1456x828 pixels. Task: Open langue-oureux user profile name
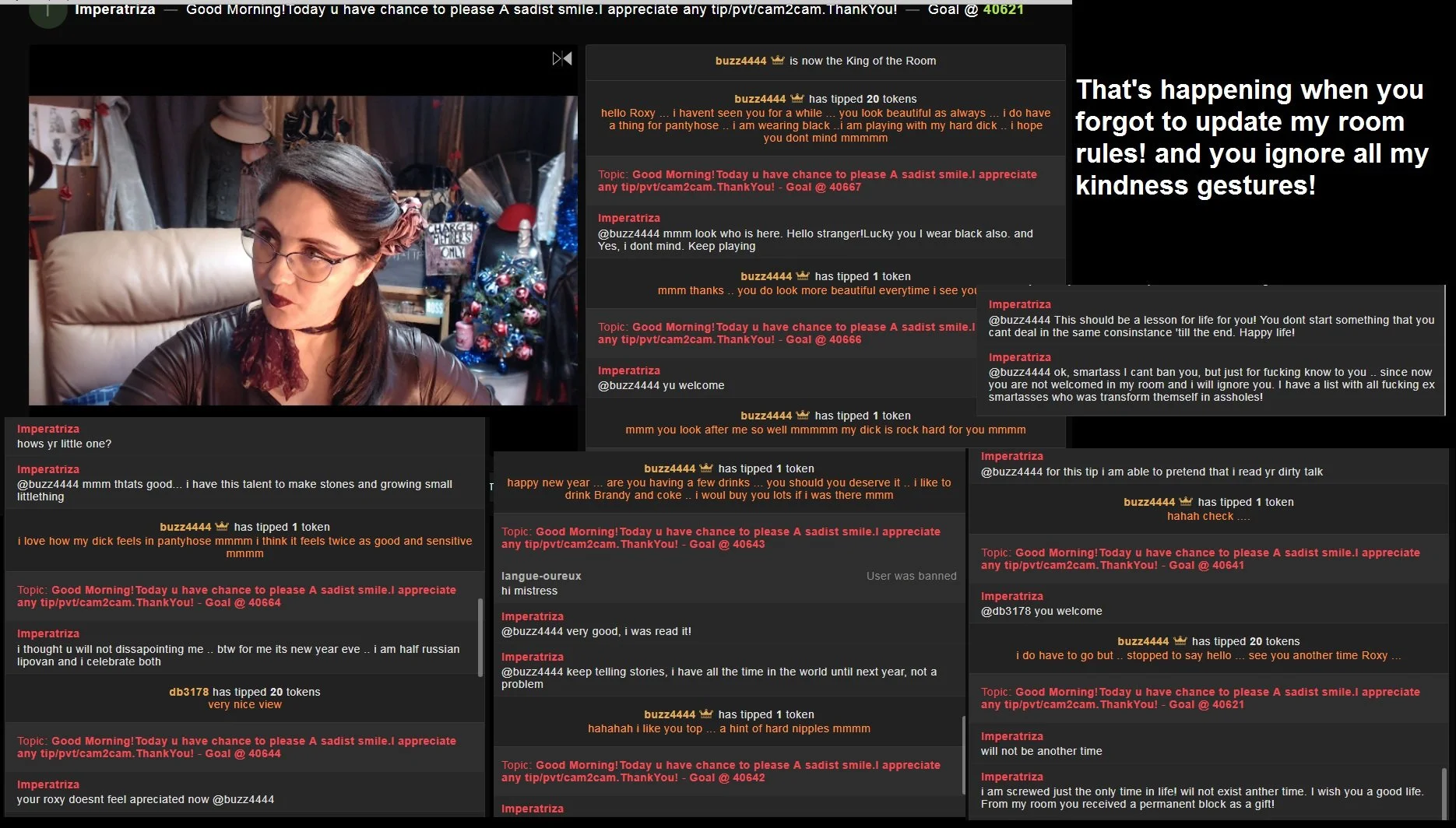click(x=541, y=576)
